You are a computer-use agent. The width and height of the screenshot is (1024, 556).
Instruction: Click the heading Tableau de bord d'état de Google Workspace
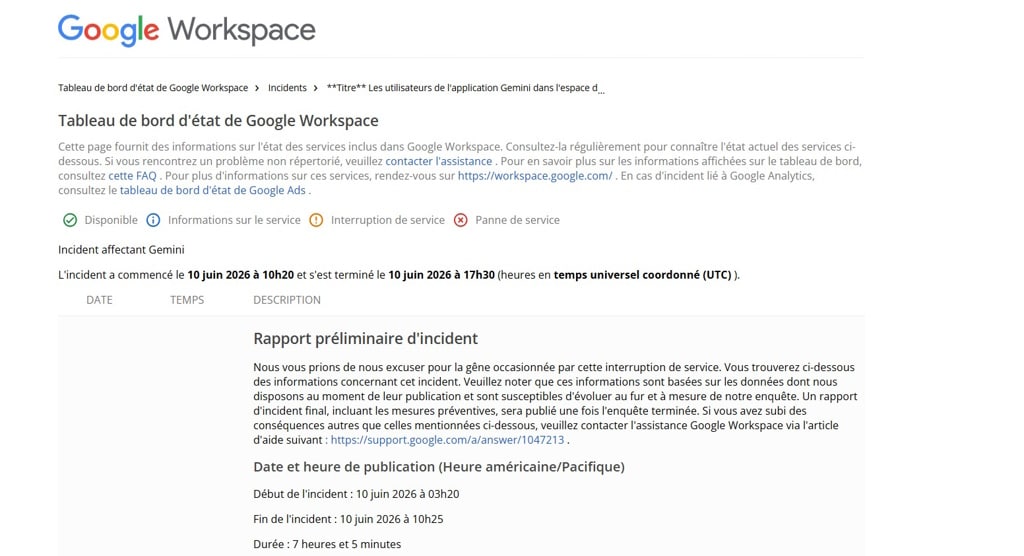218,121
